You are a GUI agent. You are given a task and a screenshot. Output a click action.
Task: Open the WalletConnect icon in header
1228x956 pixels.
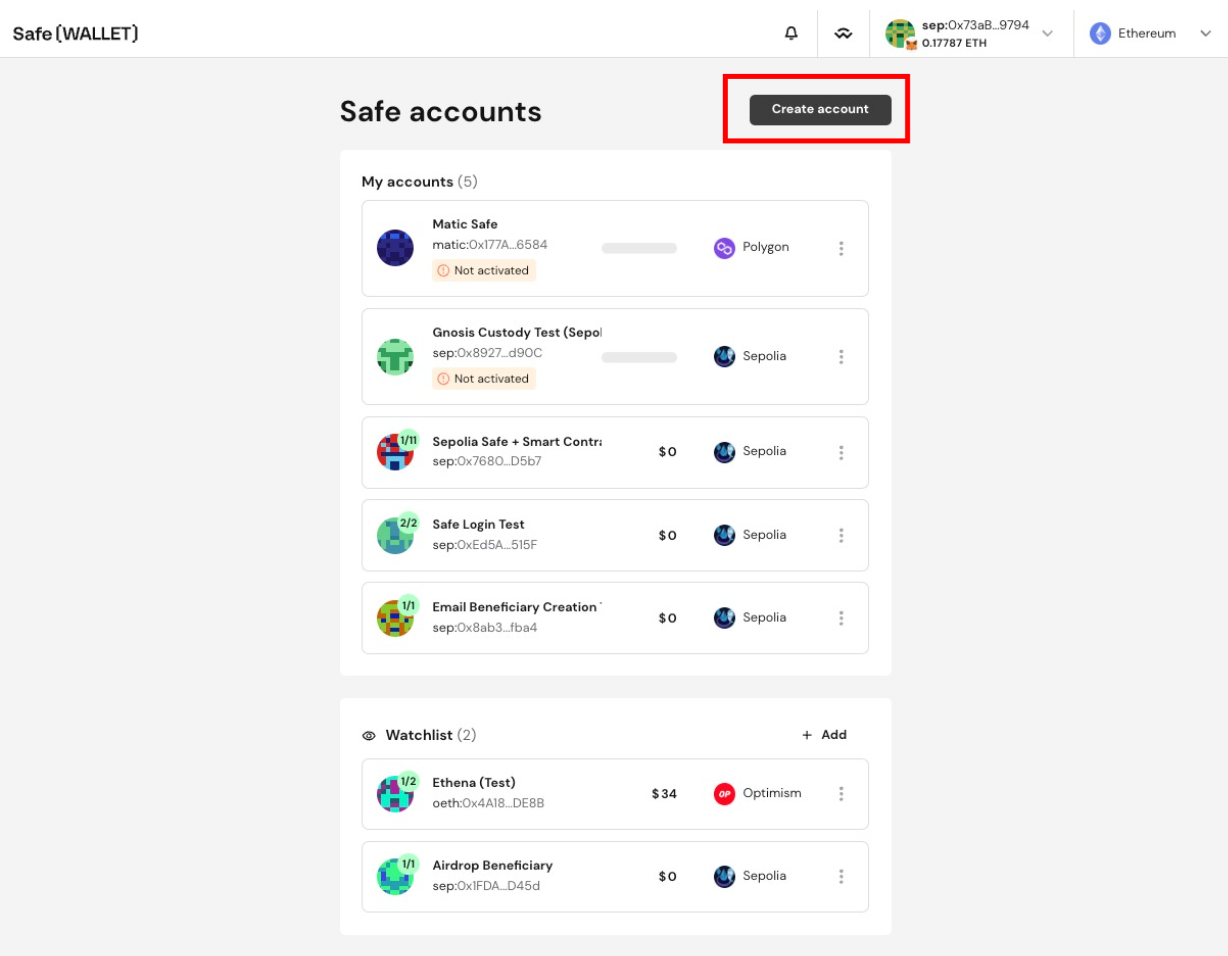click(844, 33)
